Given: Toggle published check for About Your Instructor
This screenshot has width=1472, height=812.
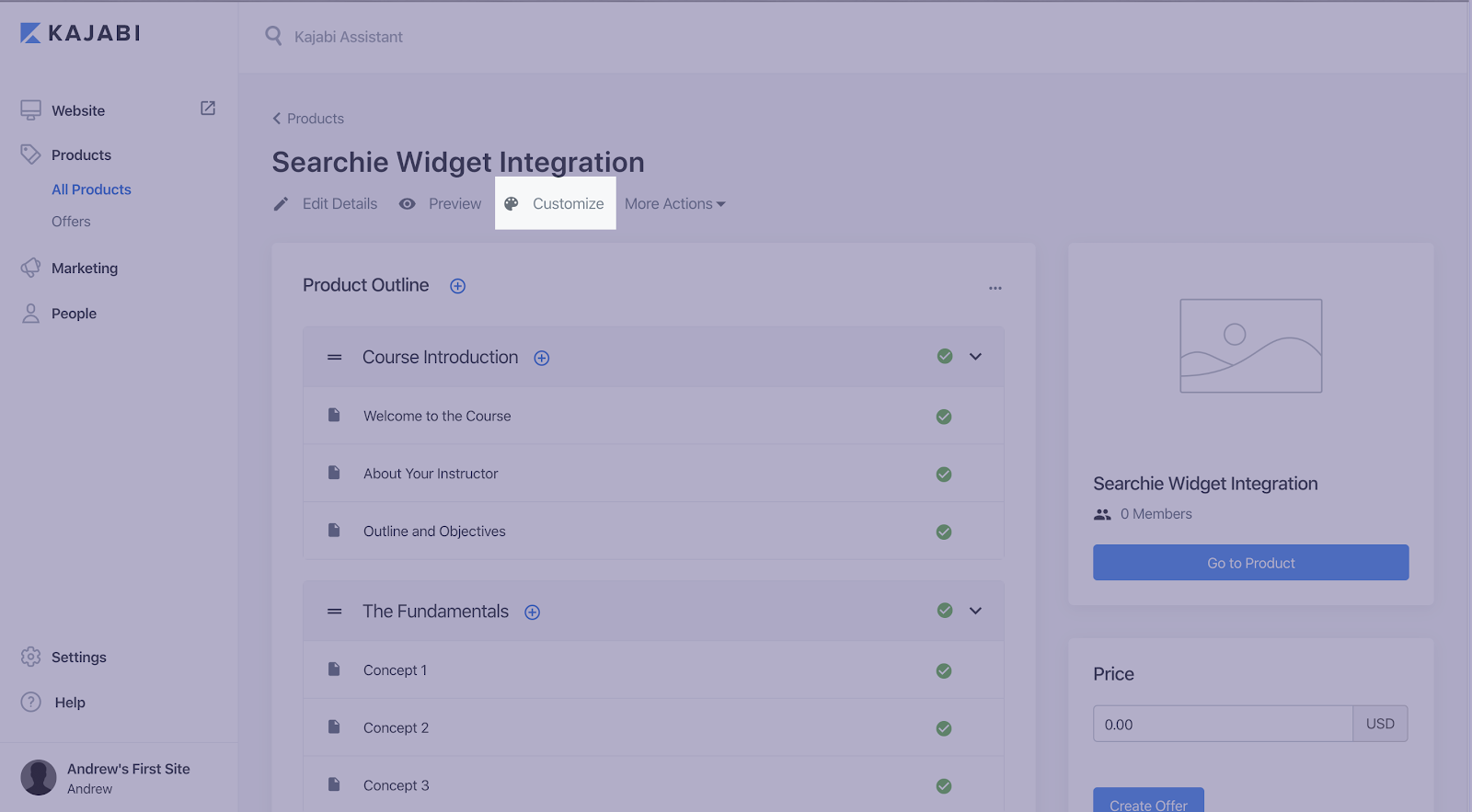Looking at the screenshot, I should [944, 475].
